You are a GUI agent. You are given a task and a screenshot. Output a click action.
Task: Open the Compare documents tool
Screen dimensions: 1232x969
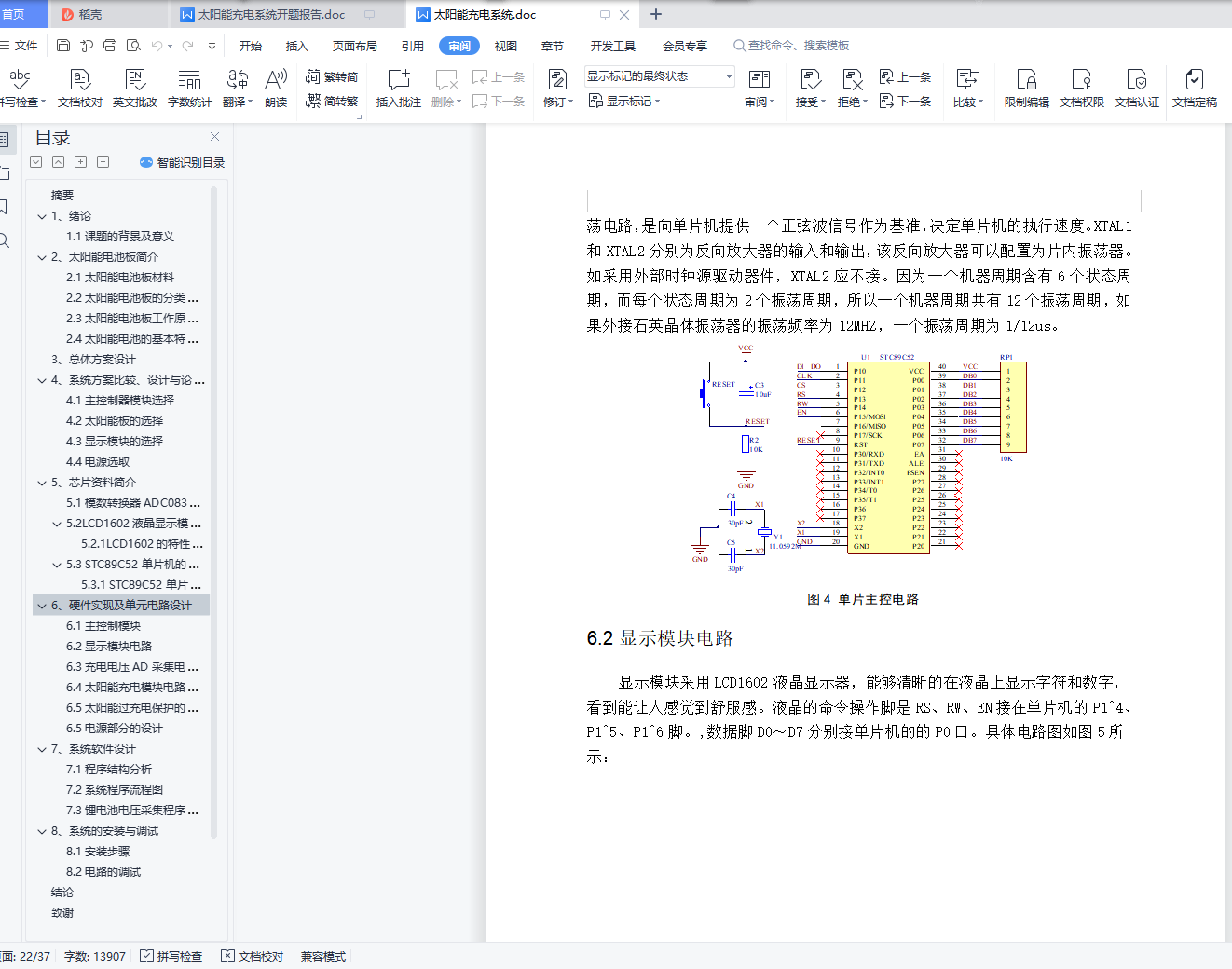[968, 89]
